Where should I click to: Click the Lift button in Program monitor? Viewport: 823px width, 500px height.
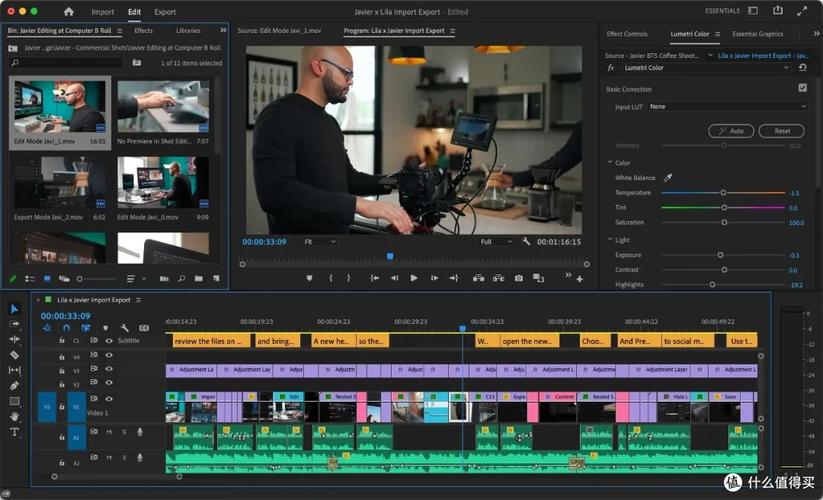click(x=478, y=278)
